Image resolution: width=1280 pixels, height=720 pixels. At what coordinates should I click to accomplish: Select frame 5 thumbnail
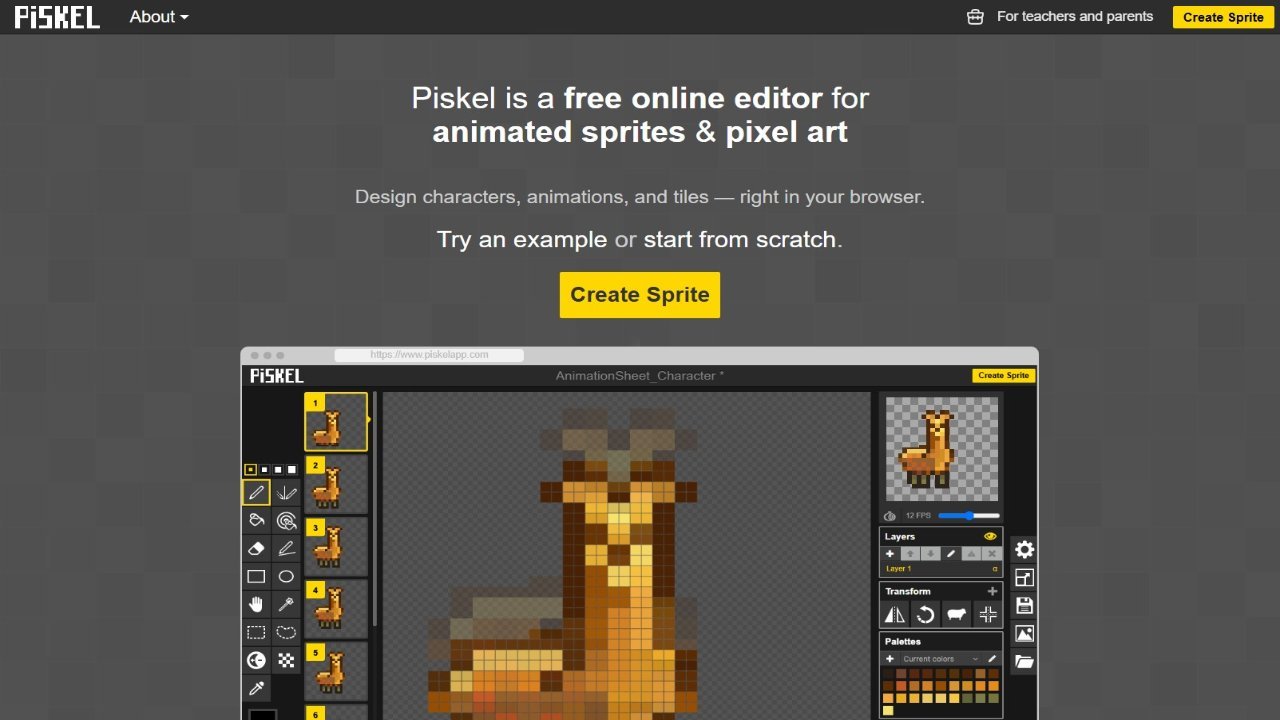click(336, 671)
